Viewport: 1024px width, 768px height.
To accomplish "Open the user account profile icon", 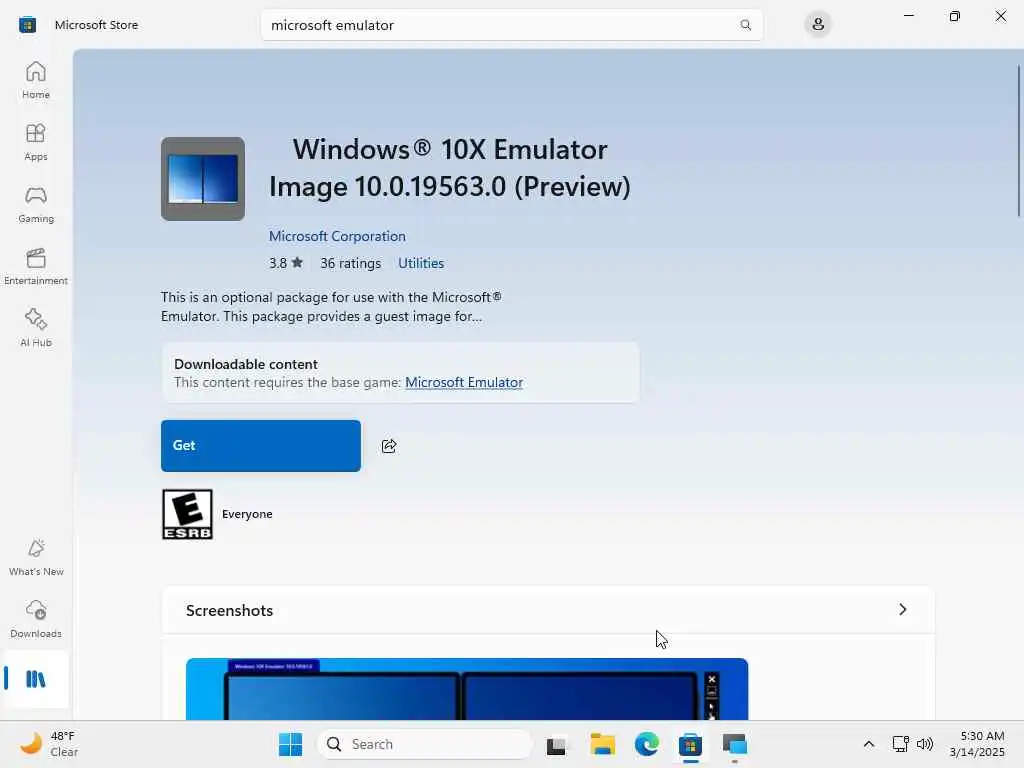I will (818, 25).
